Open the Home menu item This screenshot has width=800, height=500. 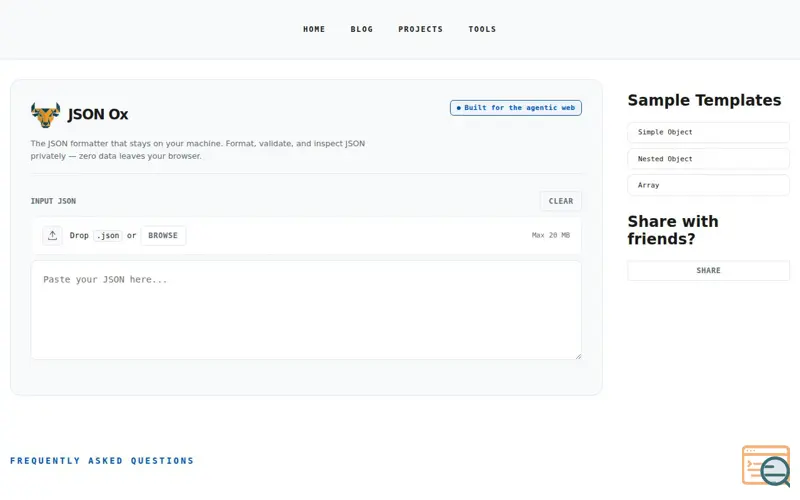[314, 29]
